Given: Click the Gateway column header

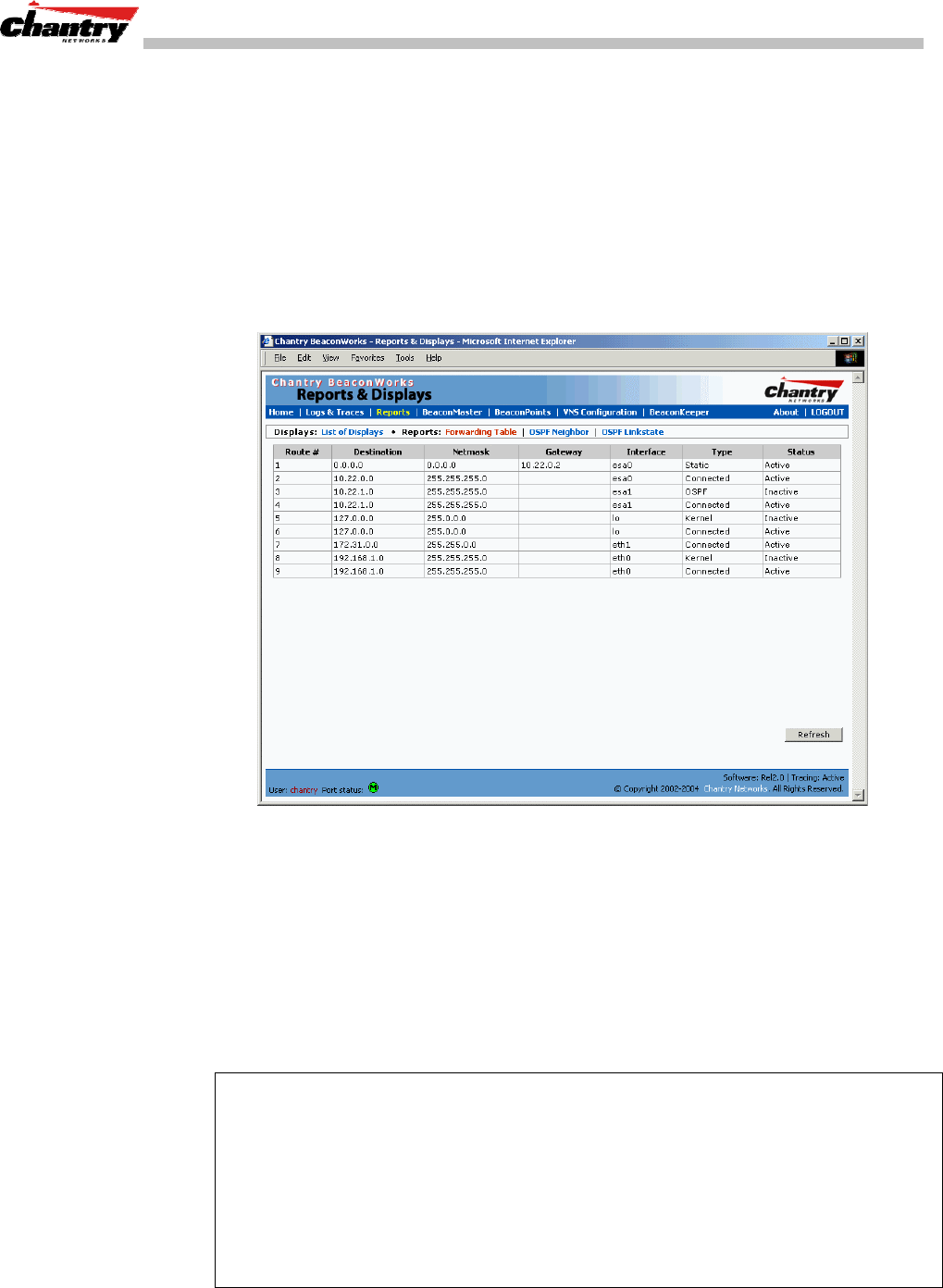Looking at the screenshot, I should [564, 452].
